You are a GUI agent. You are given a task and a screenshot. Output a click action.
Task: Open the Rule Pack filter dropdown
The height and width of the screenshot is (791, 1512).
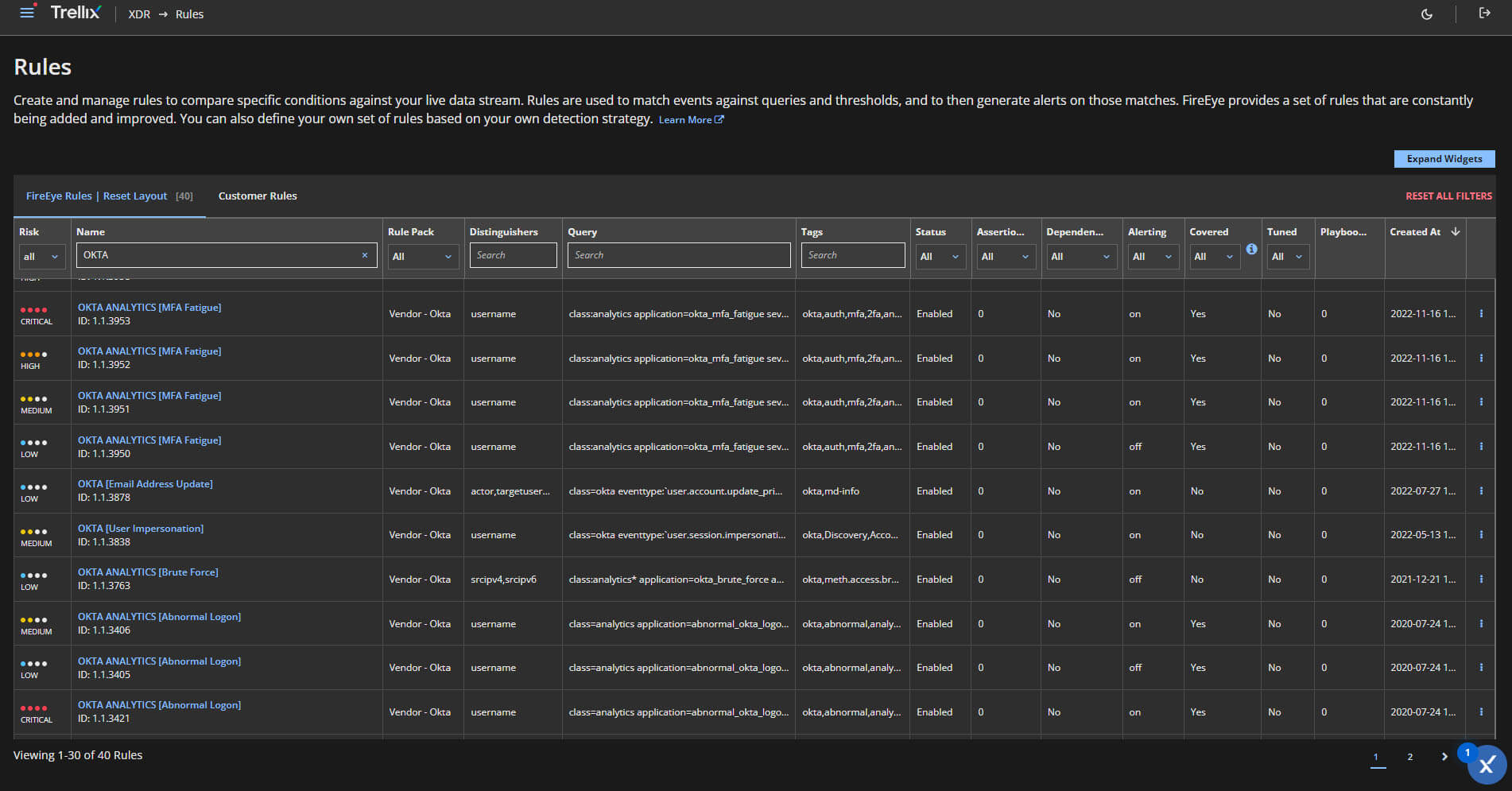click(x=422, y=257)
